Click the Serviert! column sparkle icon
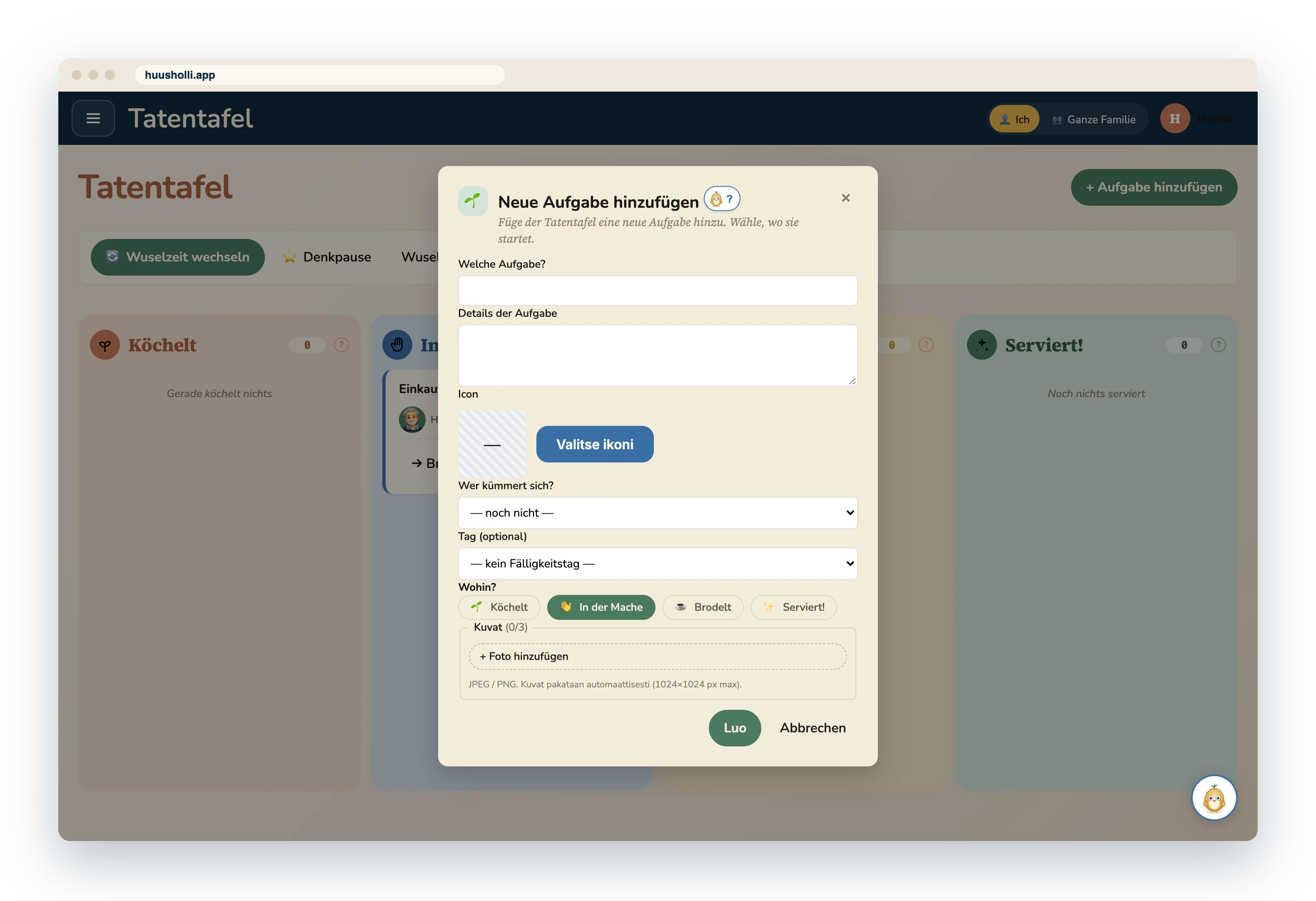 coord(982,345)
